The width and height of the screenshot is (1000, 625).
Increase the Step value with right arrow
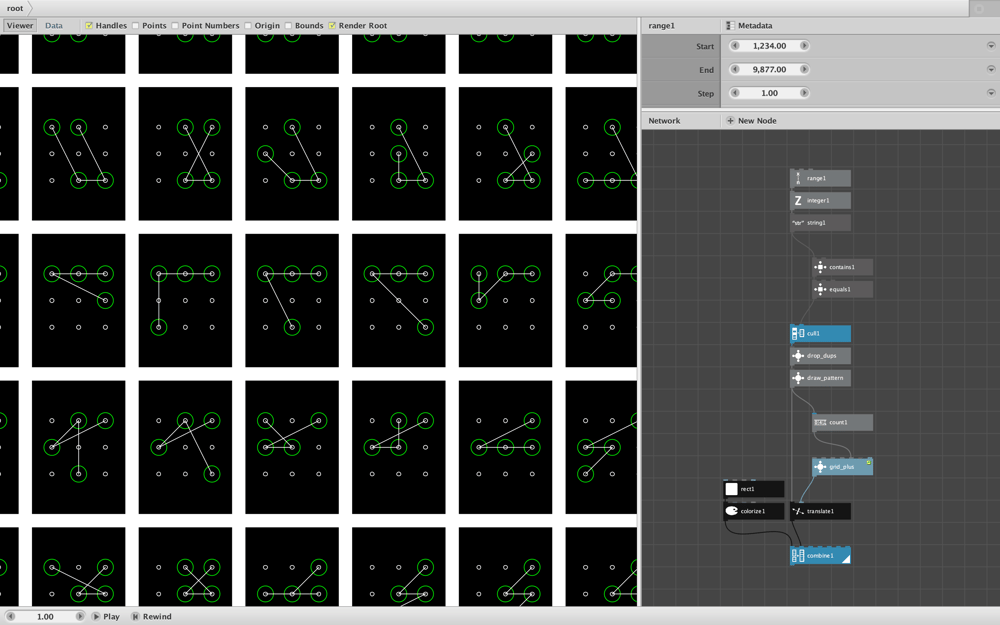[x=804, y=93]
